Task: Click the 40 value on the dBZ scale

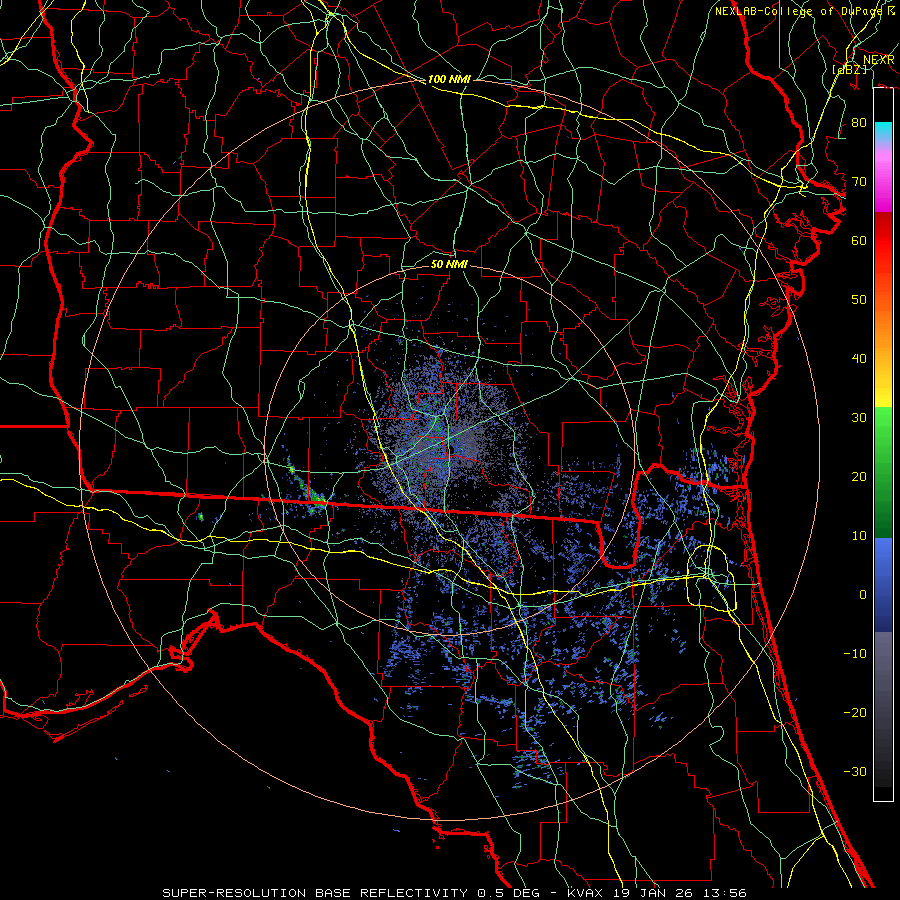Action: (859, 358)
